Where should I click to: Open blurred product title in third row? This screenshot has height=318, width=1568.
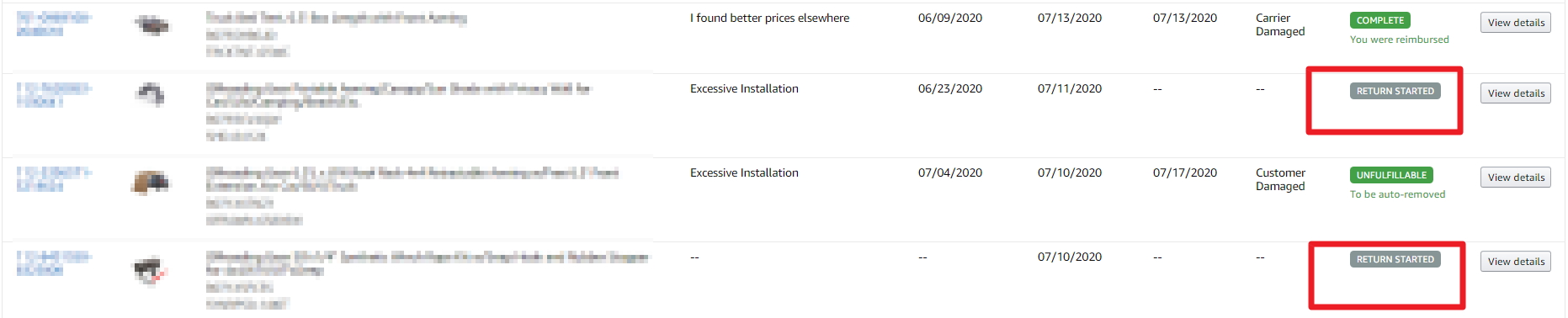point(412,179)
